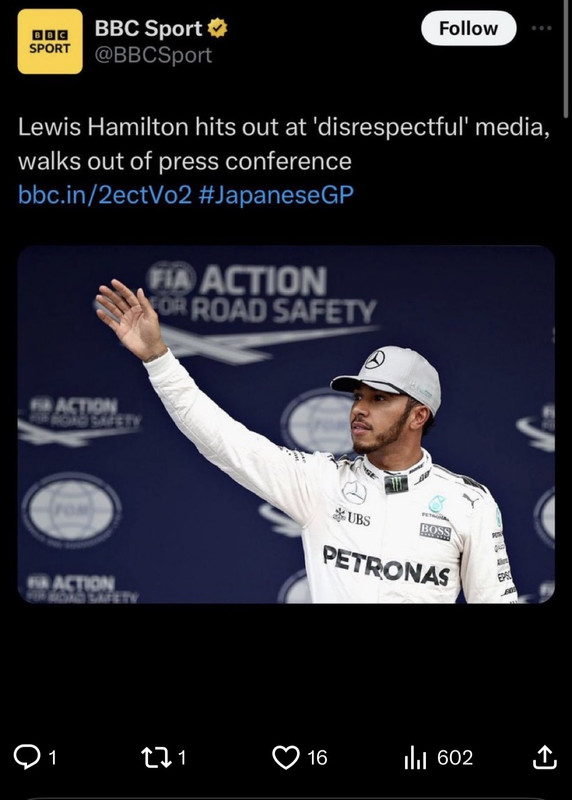Open the bbc.in/2ectVo2 link
572x800 pixels.
tap(105, 195)
